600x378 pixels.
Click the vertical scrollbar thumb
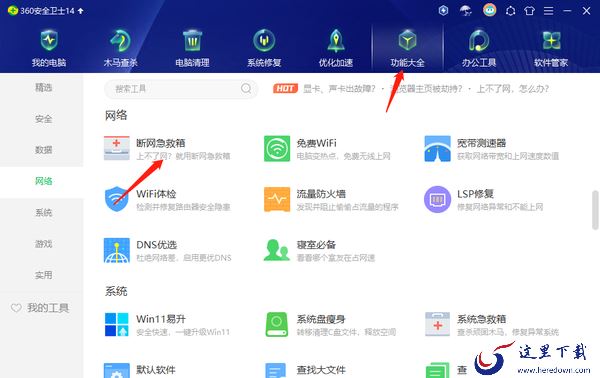[595, 210]
